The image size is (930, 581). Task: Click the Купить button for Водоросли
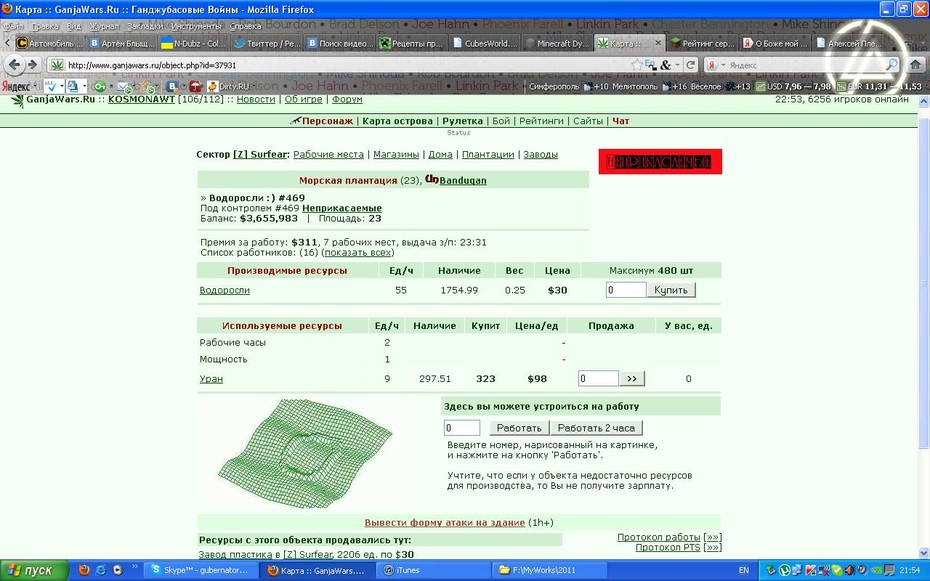click(671, 290)
